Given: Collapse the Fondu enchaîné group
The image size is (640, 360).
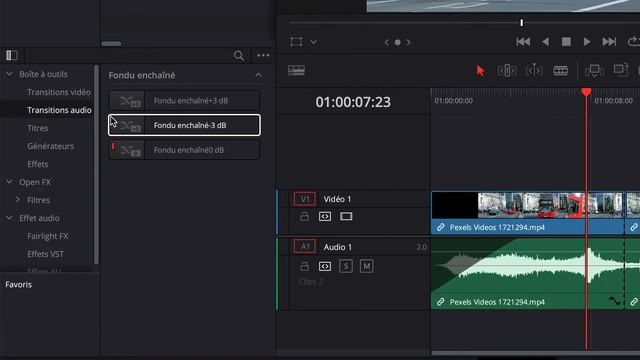Looking at the screenshot, I should pos(258,75).
